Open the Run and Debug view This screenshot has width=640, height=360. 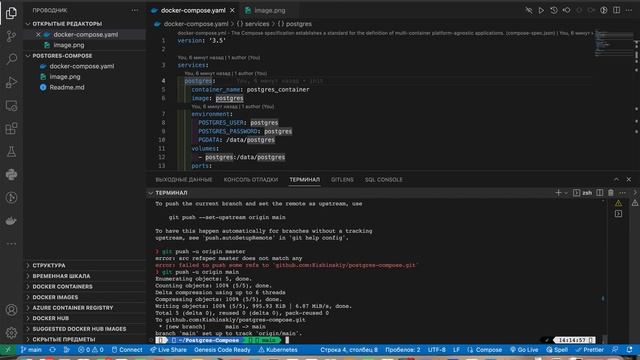coord(11,82)
